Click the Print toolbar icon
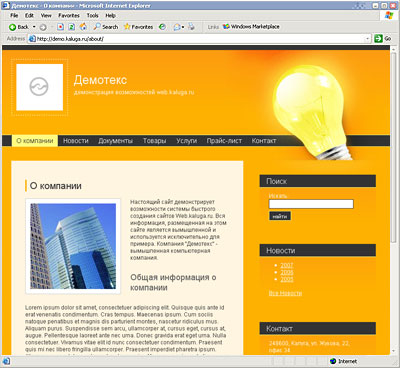This screenshot has height=368, width=400. point(191,27)
